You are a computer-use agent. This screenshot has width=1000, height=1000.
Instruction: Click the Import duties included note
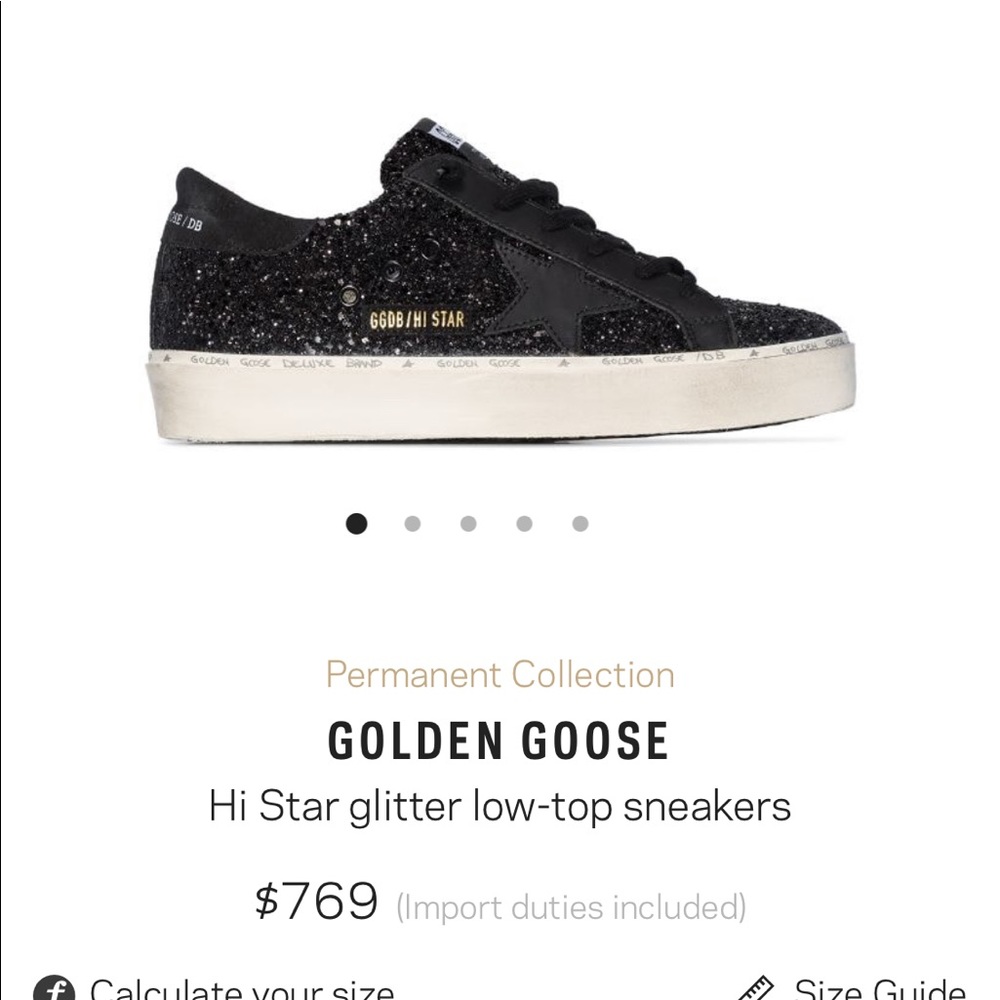tap(570, 905)
